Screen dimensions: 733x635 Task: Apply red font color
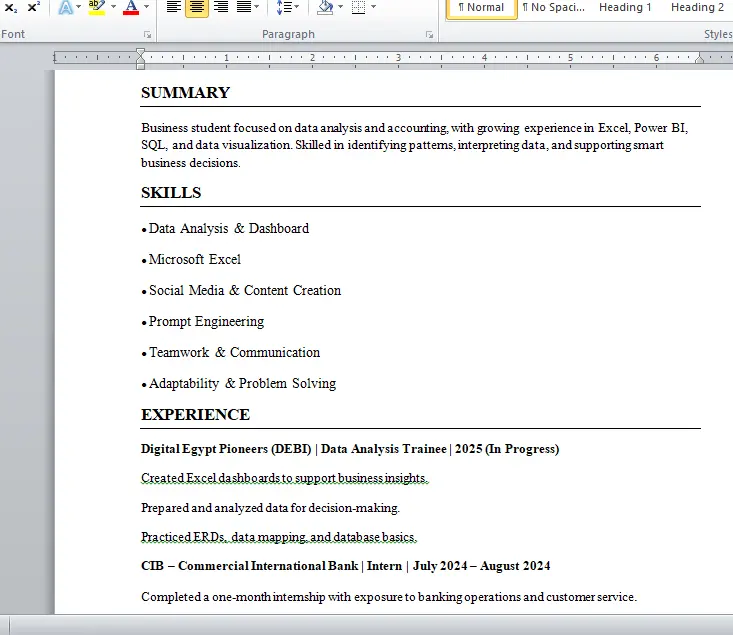(x=131, y=7)
